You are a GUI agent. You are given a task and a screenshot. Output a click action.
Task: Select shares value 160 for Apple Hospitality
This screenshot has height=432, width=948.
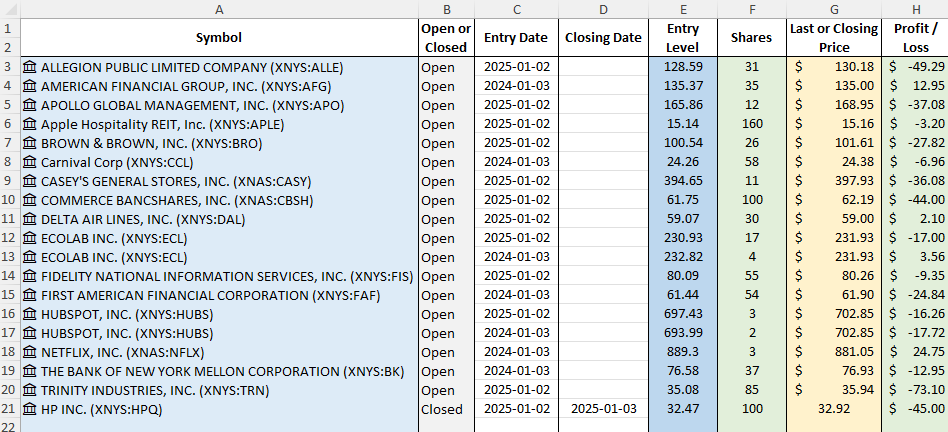[752, 124]
